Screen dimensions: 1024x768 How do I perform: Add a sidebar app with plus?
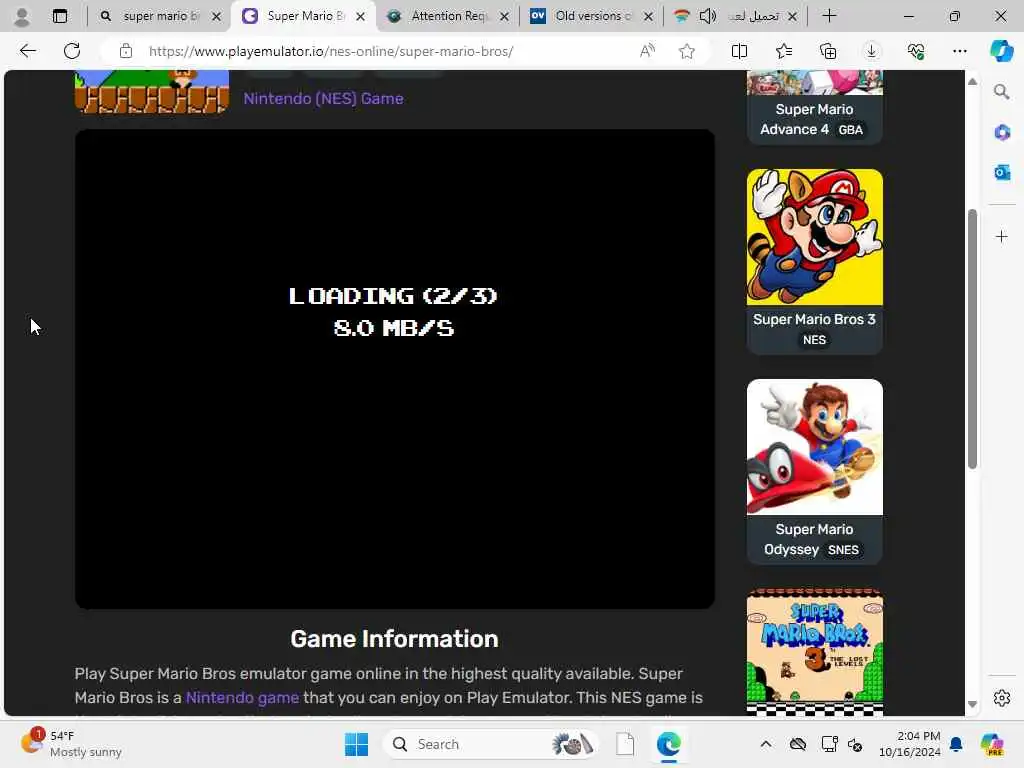tap(1002, 236)
